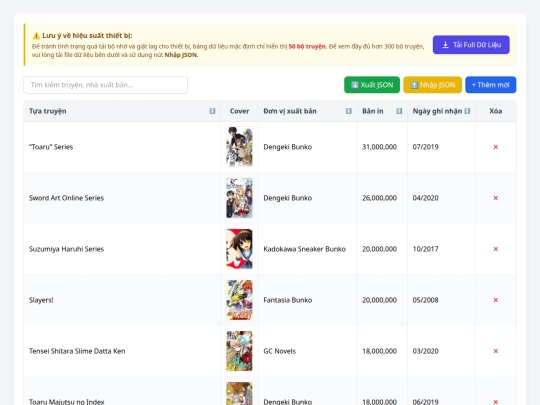This screenshot has width=540, height=405.
Task: Click the warning icon in the notice
Action: pyautogui.click(x=36, y=35)
